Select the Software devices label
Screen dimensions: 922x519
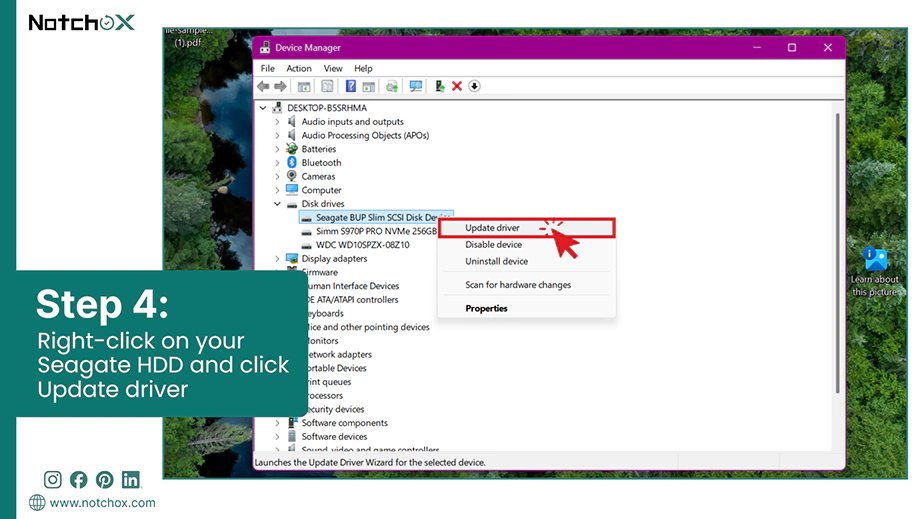click(x=334, y=437)
